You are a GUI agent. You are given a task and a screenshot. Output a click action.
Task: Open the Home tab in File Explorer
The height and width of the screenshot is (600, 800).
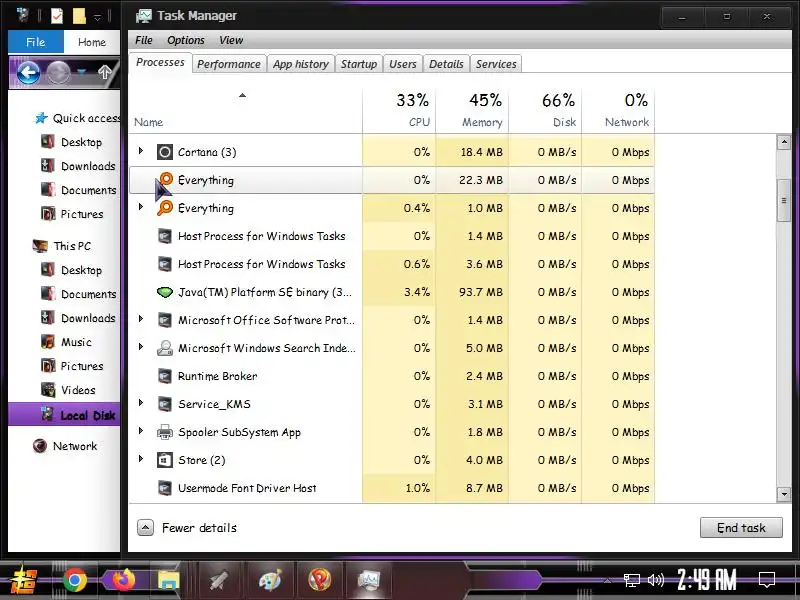pyautogui.click(x=92, y=42)
